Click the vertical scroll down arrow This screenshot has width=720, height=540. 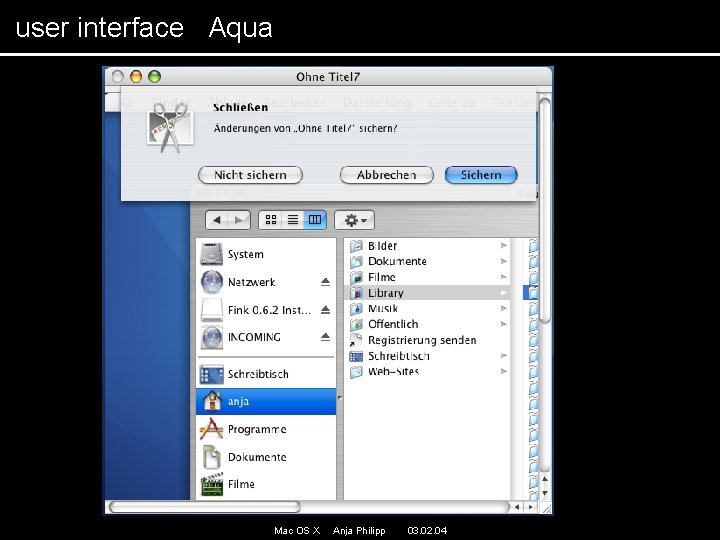coord(545,493)
